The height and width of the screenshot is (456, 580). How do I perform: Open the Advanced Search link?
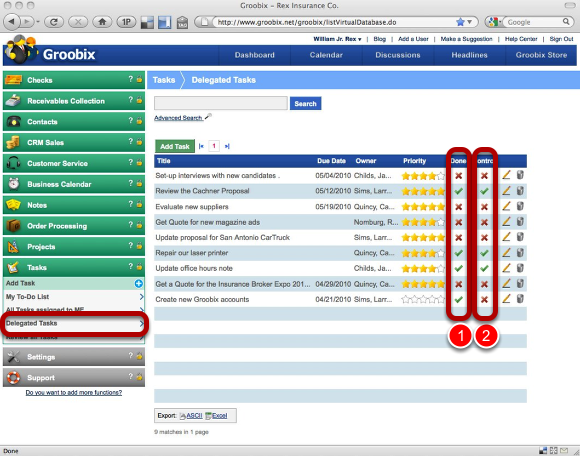tap(178, 118)
